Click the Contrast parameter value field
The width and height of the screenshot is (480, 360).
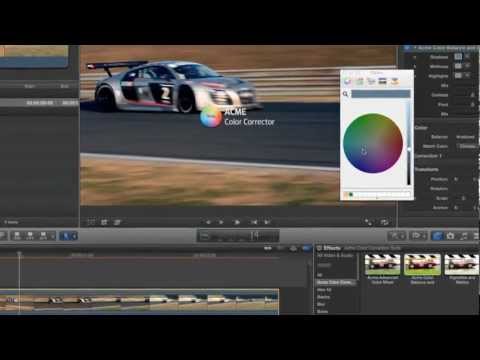click(x=472, y=95)
